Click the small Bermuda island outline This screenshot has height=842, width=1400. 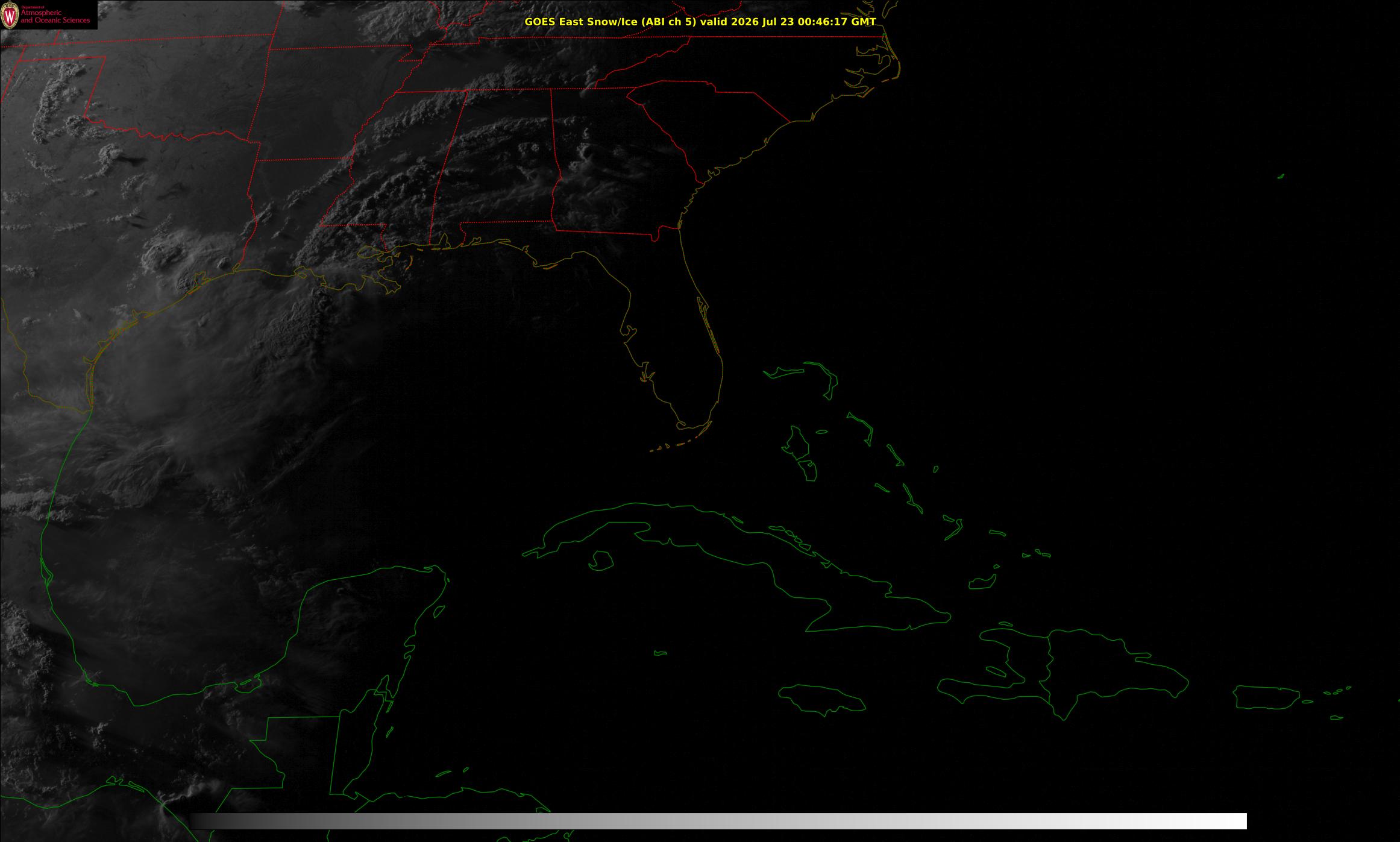(x=1281, y=177)
